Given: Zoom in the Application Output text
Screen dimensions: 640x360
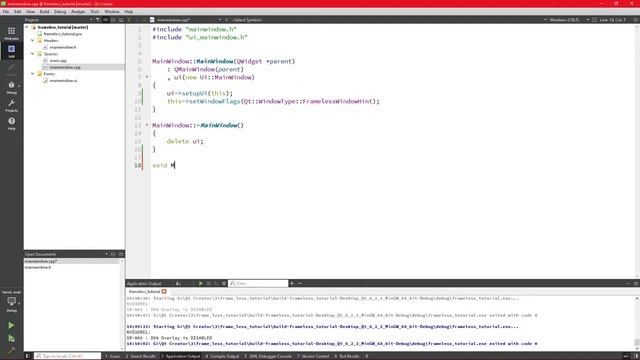Looking at the screenshot, I should tap(292, 283).
